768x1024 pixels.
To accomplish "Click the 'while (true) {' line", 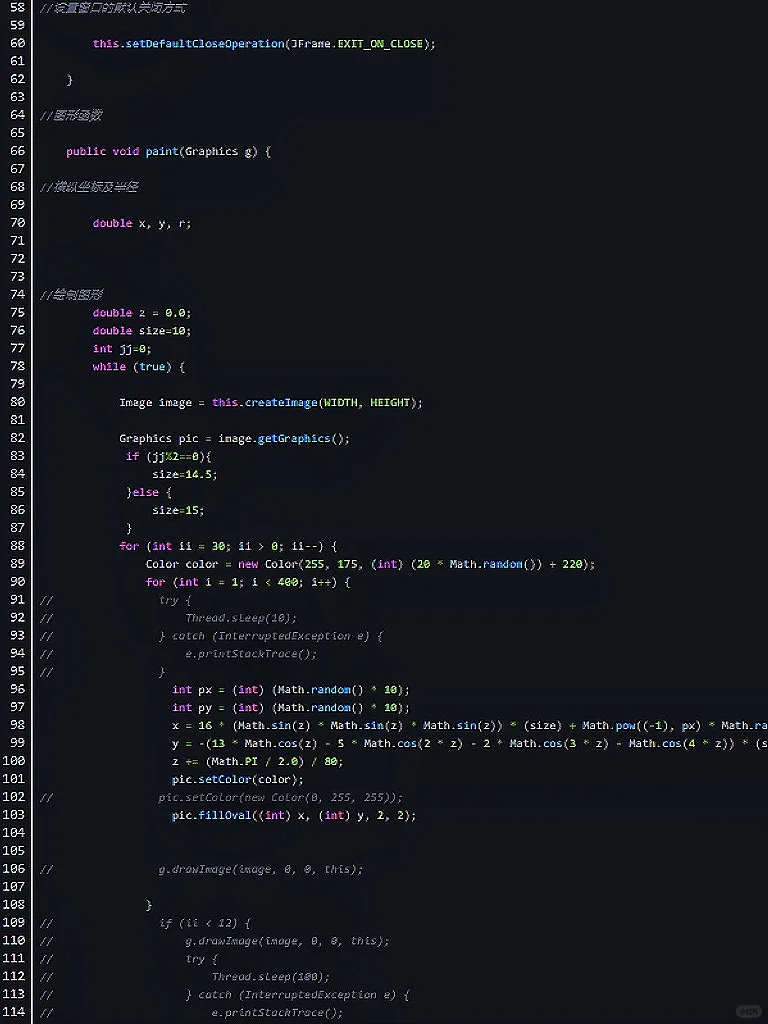I will (x=138, y=367).
